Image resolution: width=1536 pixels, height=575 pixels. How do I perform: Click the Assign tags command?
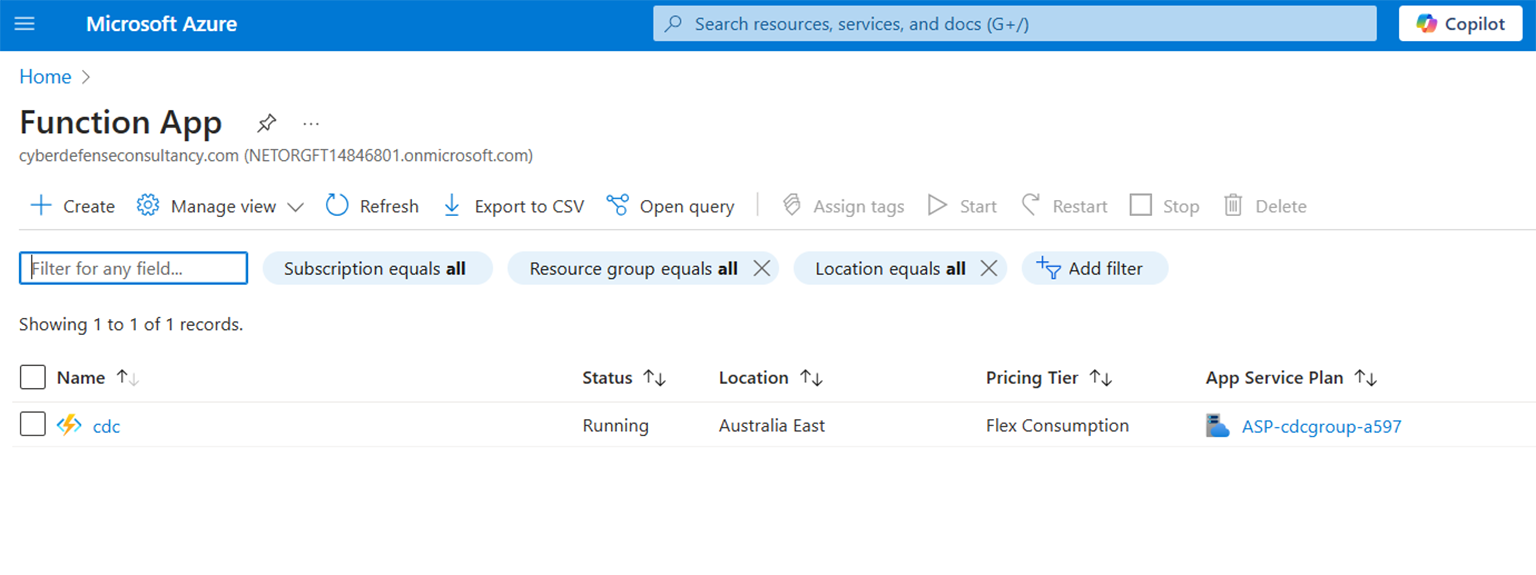click(843, 206)
